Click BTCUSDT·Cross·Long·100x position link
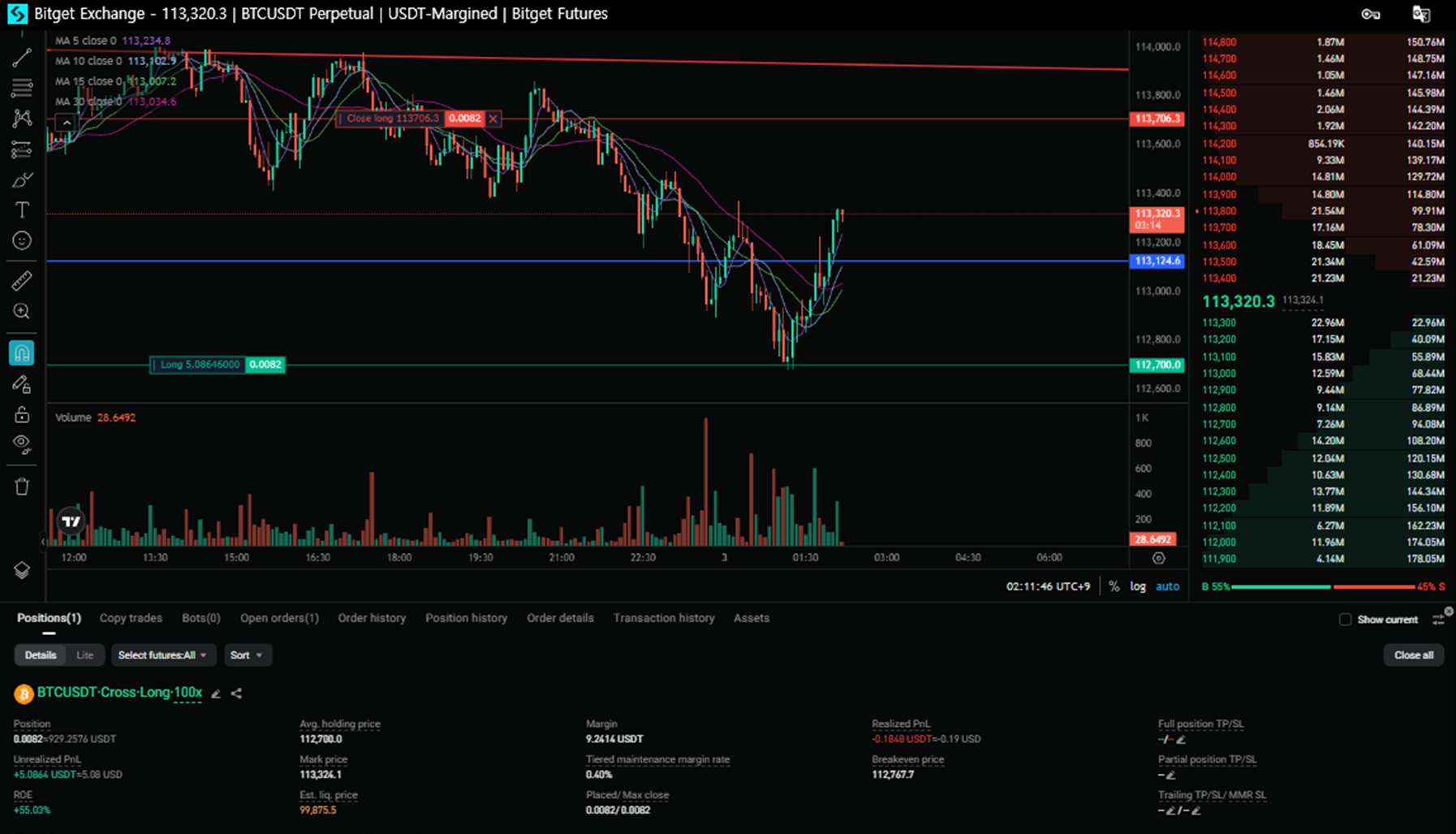The image size is (1456, 834). (119, 693)
